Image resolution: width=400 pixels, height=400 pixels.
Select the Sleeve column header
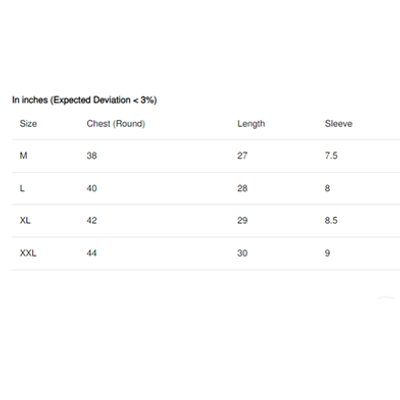[339, 124]
